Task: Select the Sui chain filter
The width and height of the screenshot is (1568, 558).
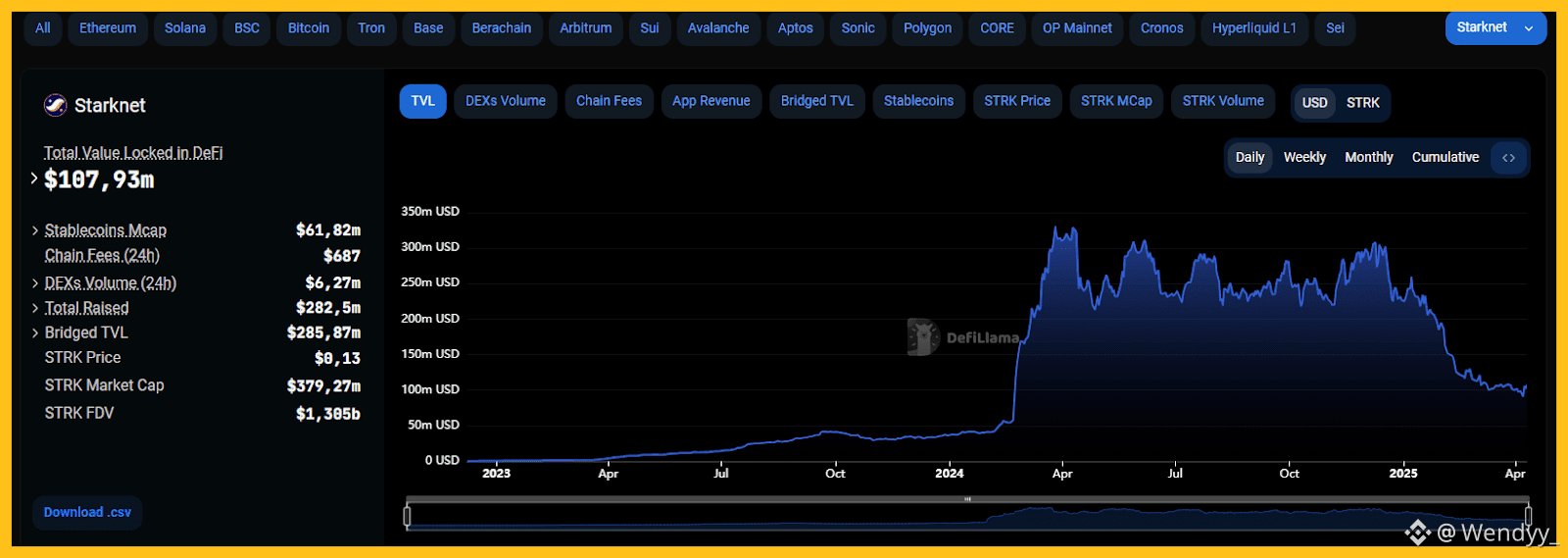Action: [650, 28]
